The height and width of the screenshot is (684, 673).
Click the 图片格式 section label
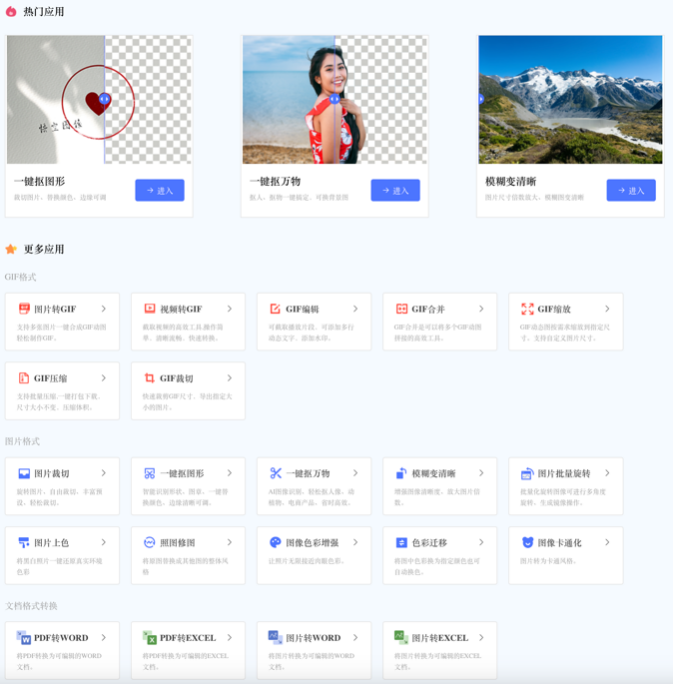(x=22, y=441)
